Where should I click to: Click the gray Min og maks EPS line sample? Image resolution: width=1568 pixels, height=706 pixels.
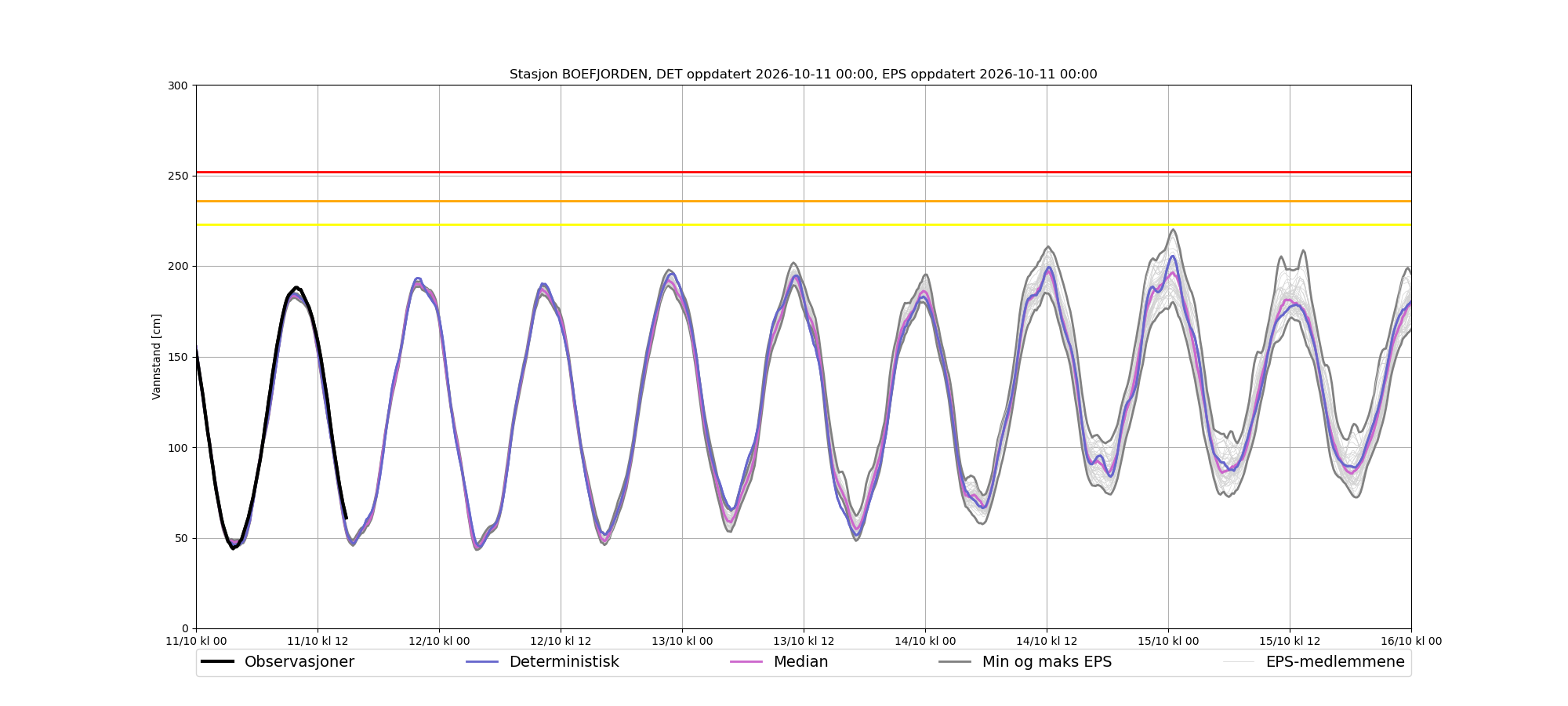(x=955, y=662)
